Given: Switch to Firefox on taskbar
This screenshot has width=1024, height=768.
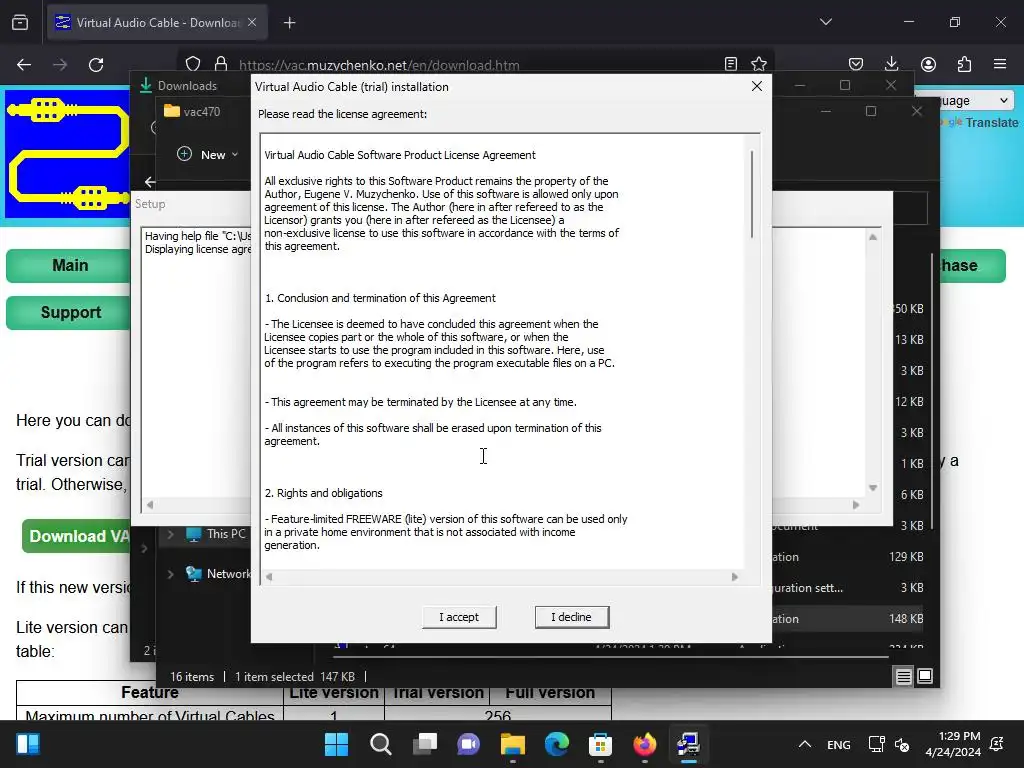Looking at the screenshot, I should pyautogui.click(x=645, y=744).
